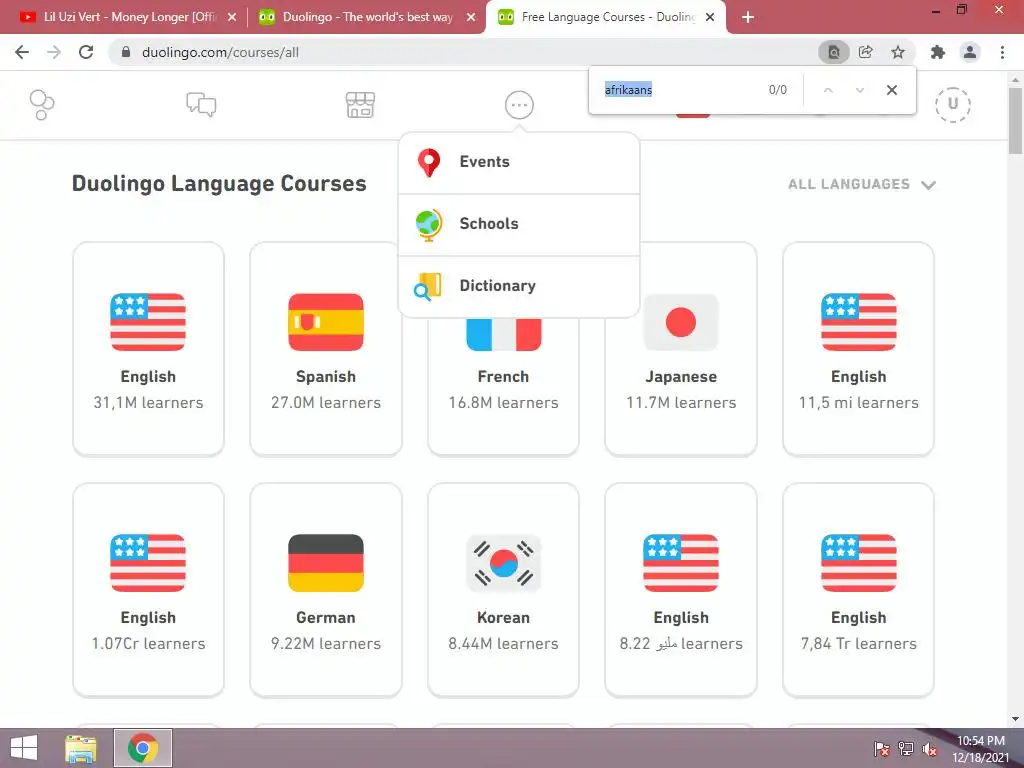1024x768 pixels.
Task: Open the Extensions puzzle icon
Action: tap(938, 52)
